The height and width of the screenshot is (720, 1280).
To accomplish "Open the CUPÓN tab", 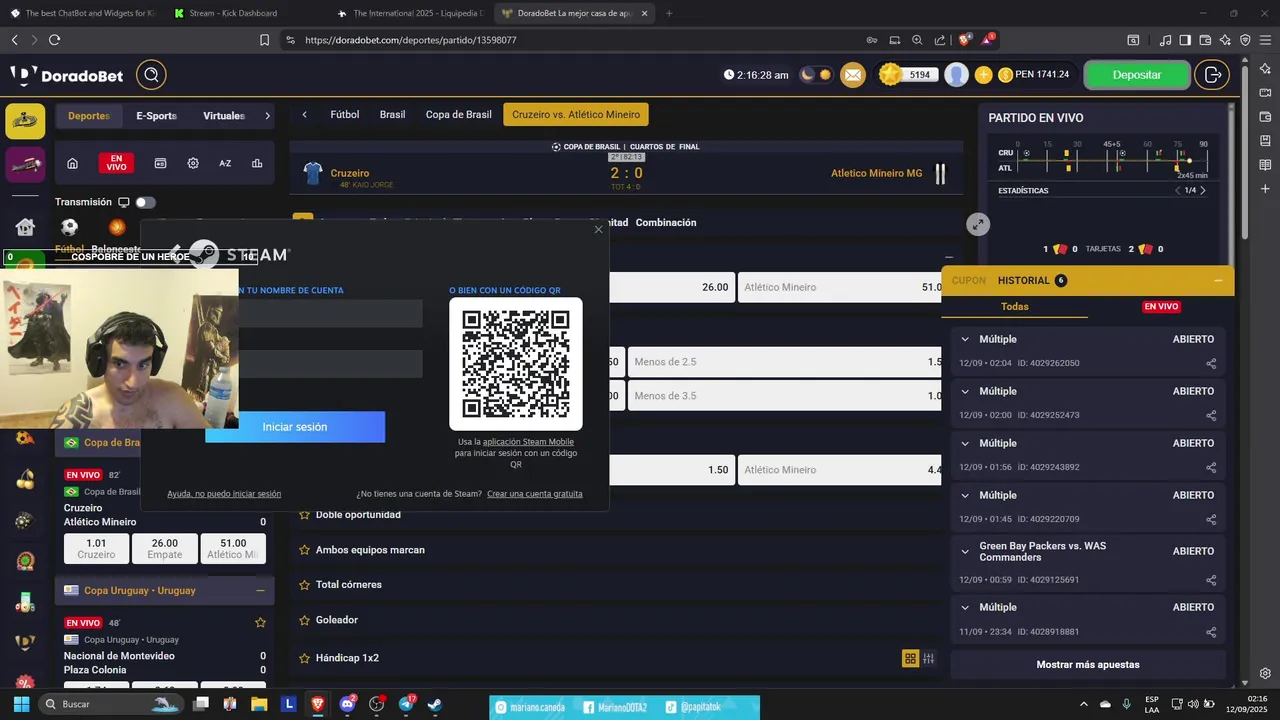I will [969, 281].
